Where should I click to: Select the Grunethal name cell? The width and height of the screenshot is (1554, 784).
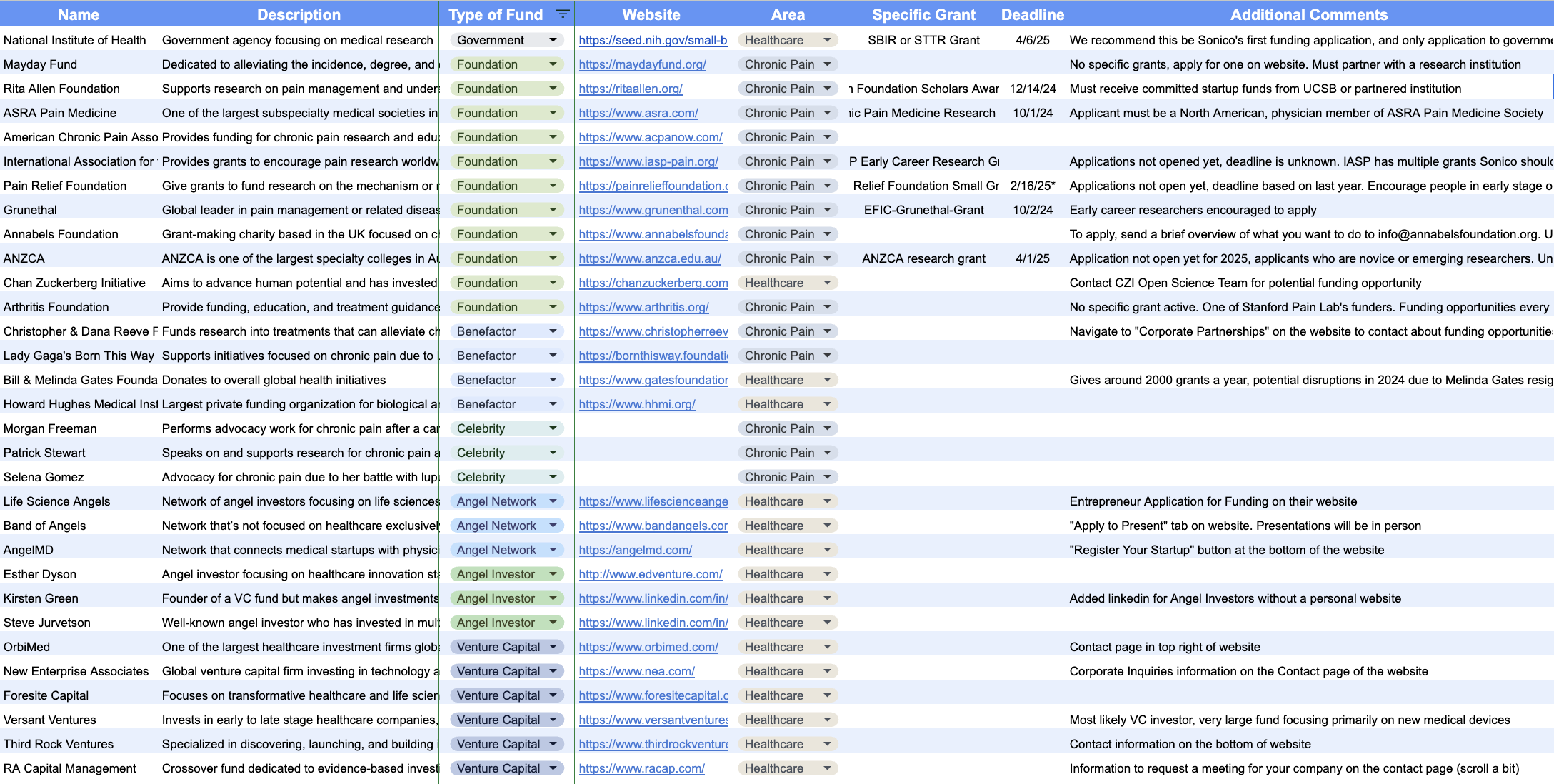[x=79, y=210]
